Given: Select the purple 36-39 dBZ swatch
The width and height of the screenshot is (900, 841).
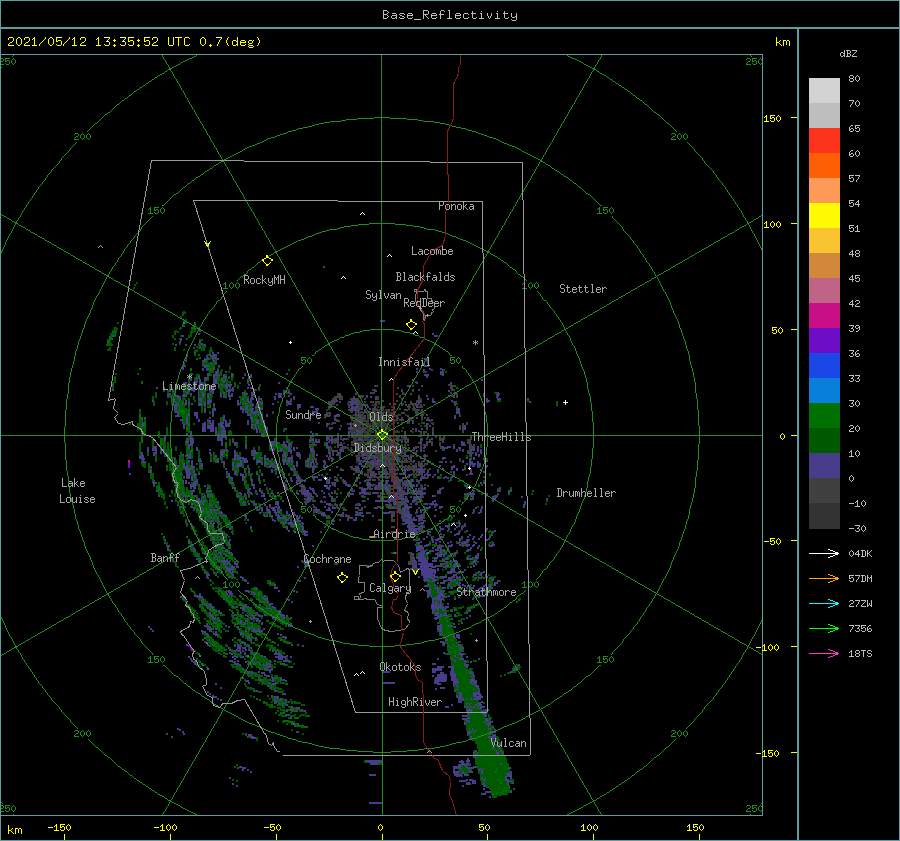Looking at the screenshot, I should click(x=824, y=341).
